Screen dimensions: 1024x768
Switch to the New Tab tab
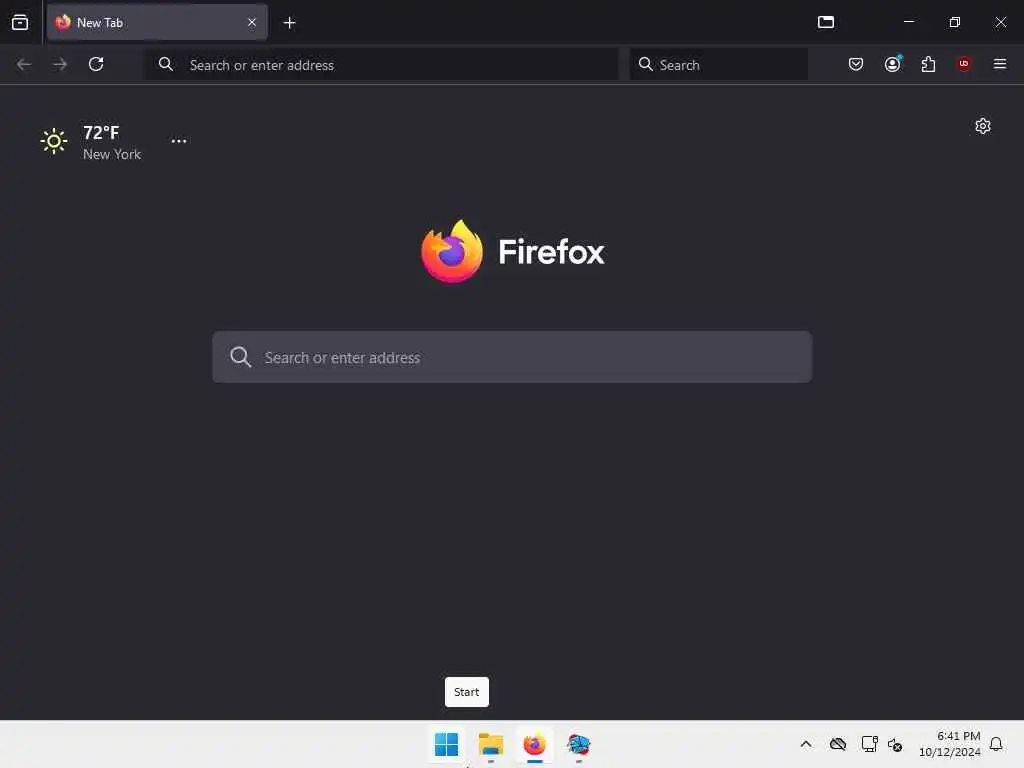[x=157, y=22]
